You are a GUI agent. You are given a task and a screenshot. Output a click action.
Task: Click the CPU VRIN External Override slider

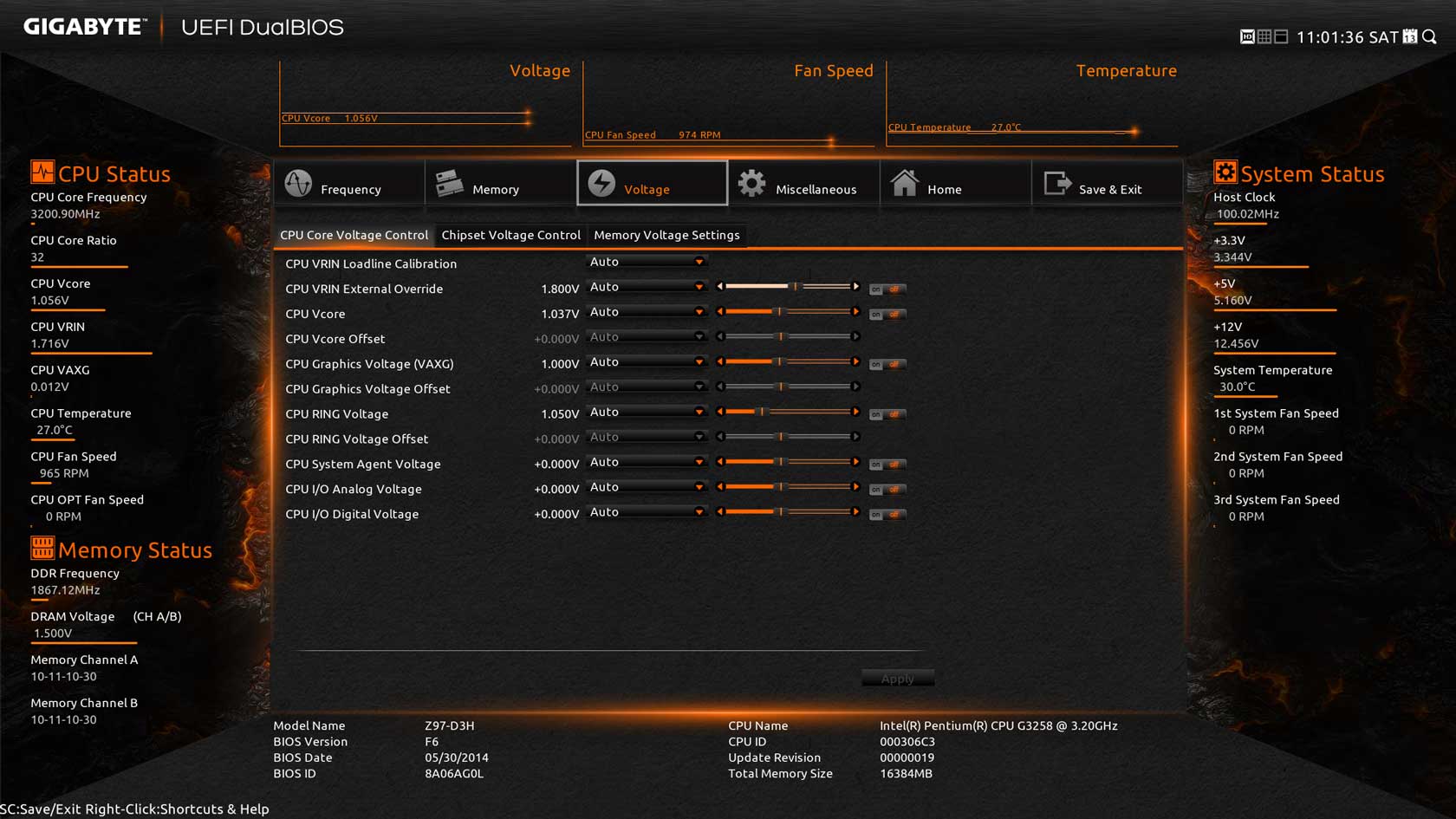point(787,287)
